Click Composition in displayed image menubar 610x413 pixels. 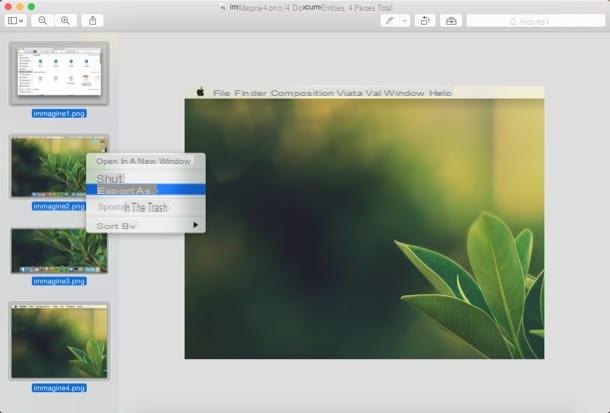(x=302, y=93)
